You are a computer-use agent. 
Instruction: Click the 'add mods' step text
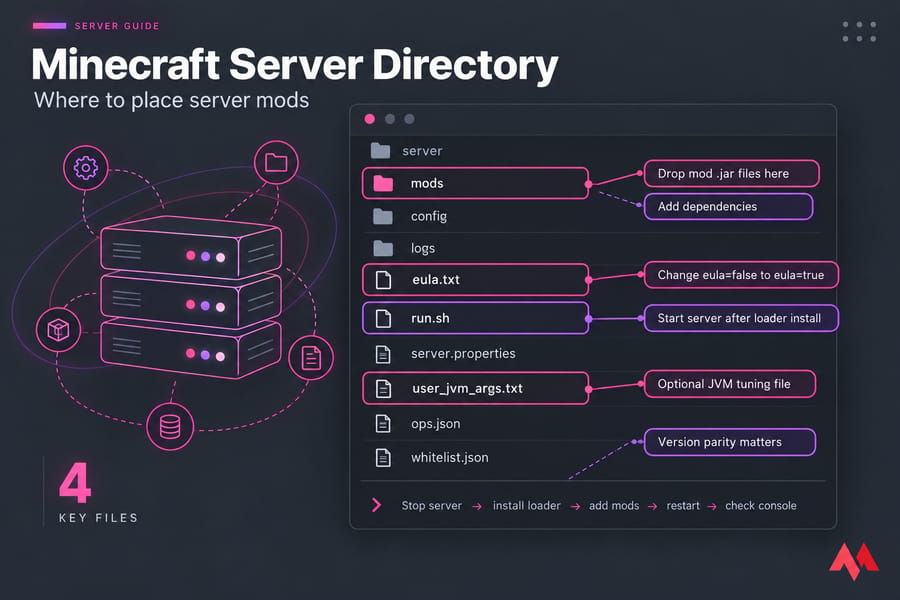[614, 506]
